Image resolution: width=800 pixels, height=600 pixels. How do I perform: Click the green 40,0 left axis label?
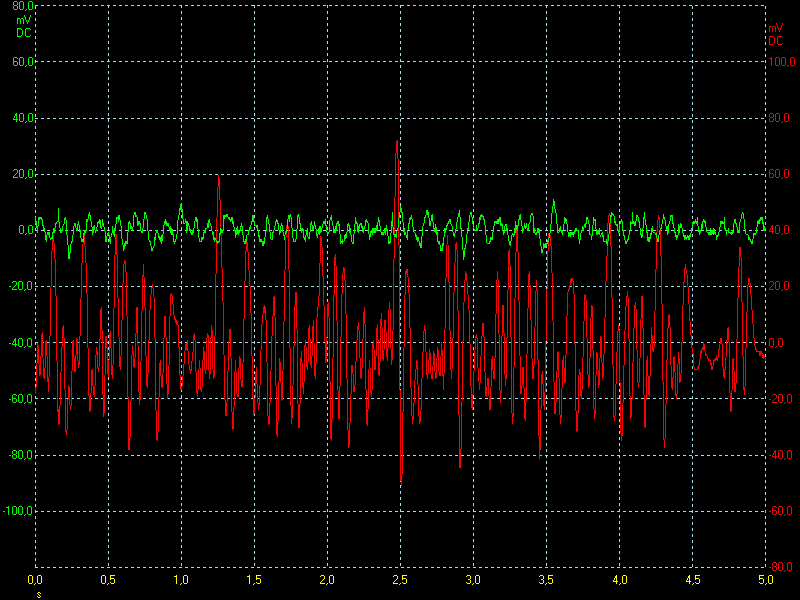point(23,118)
